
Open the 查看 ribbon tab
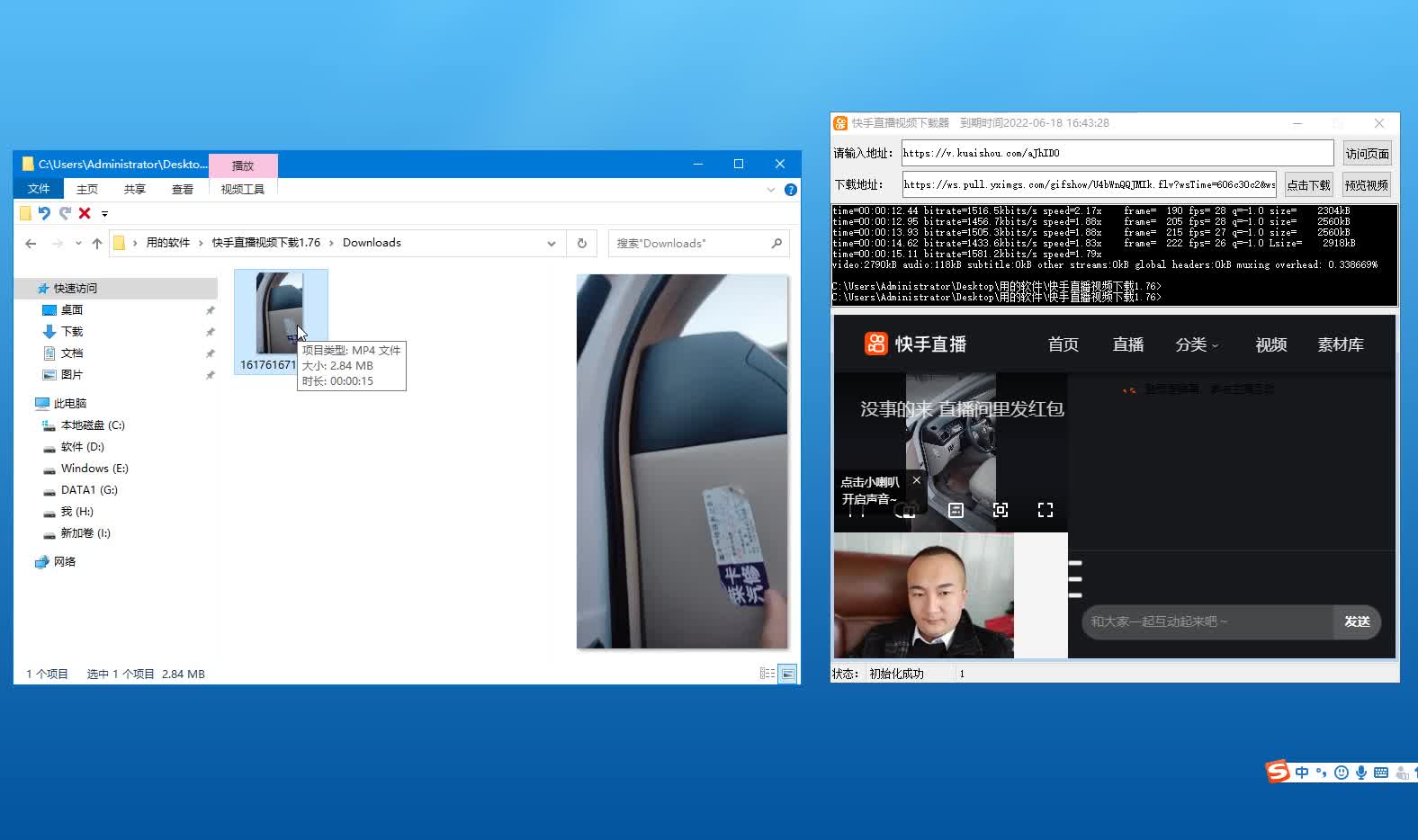(x=183, y=189)
